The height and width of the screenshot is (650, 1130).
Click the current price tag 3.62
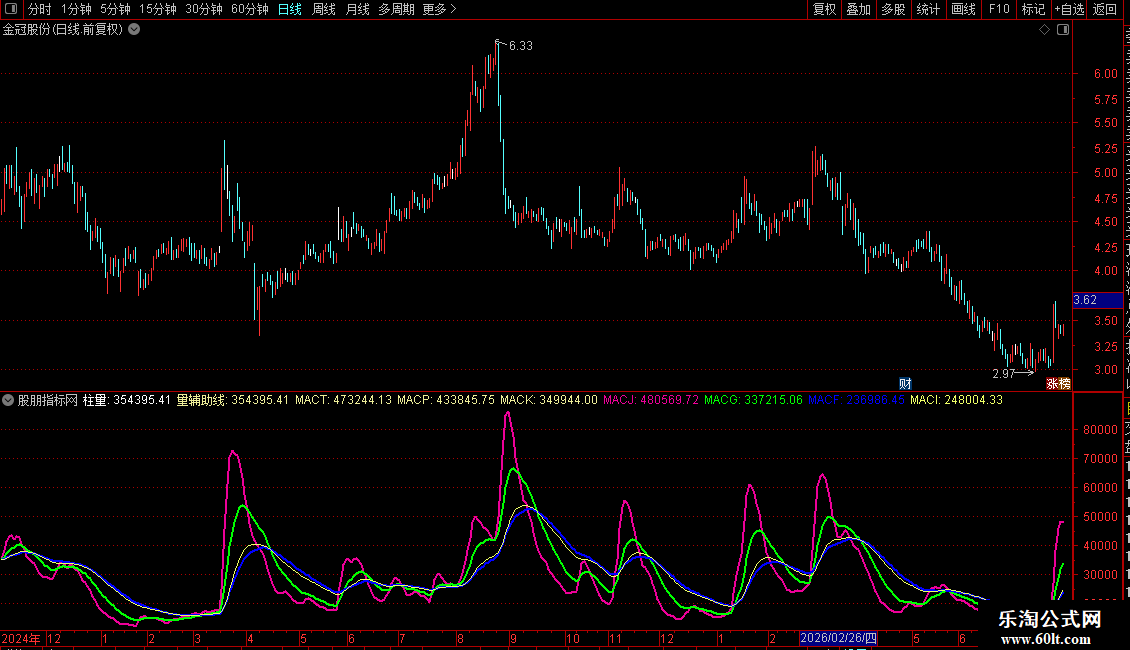point(1097,300)
